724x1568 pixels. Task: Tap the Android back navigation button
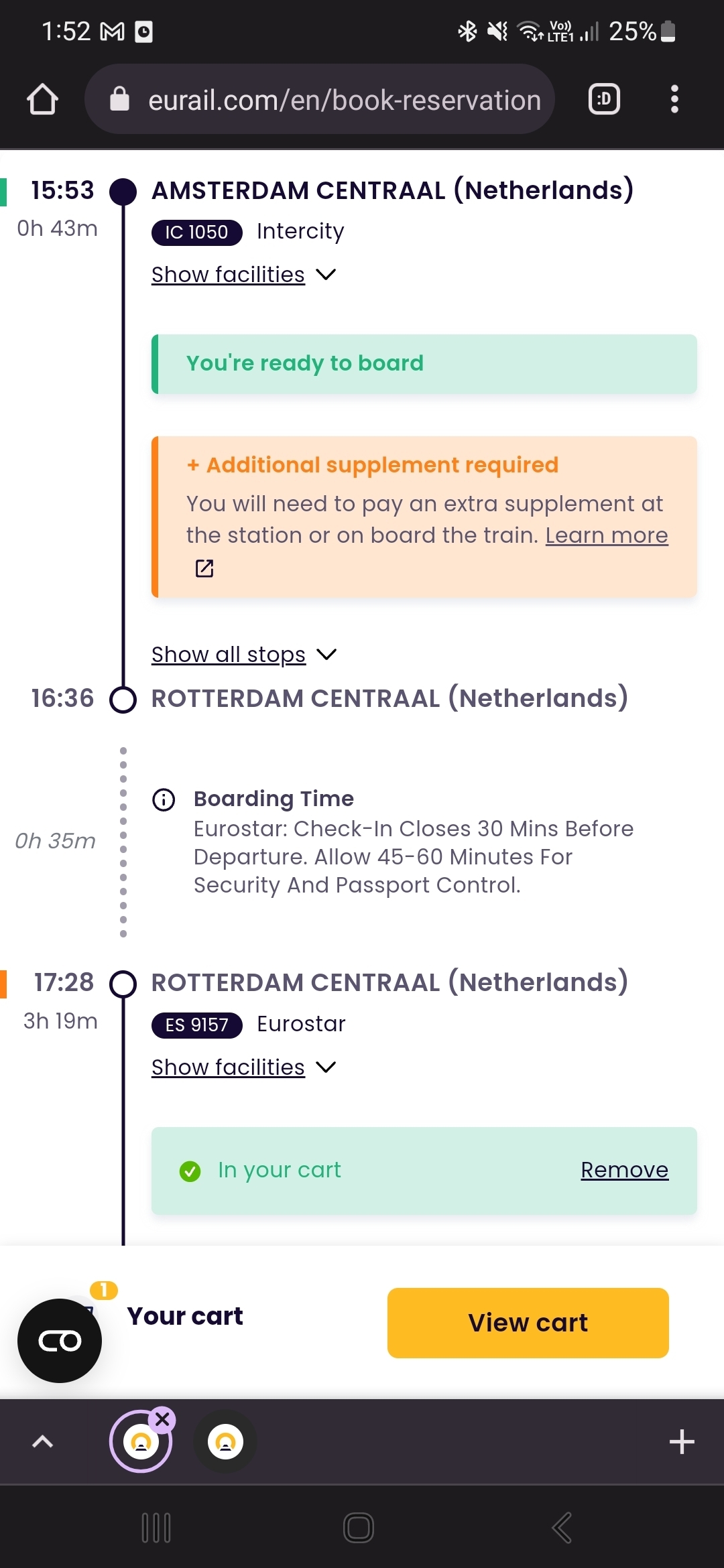pos(562,1528)
